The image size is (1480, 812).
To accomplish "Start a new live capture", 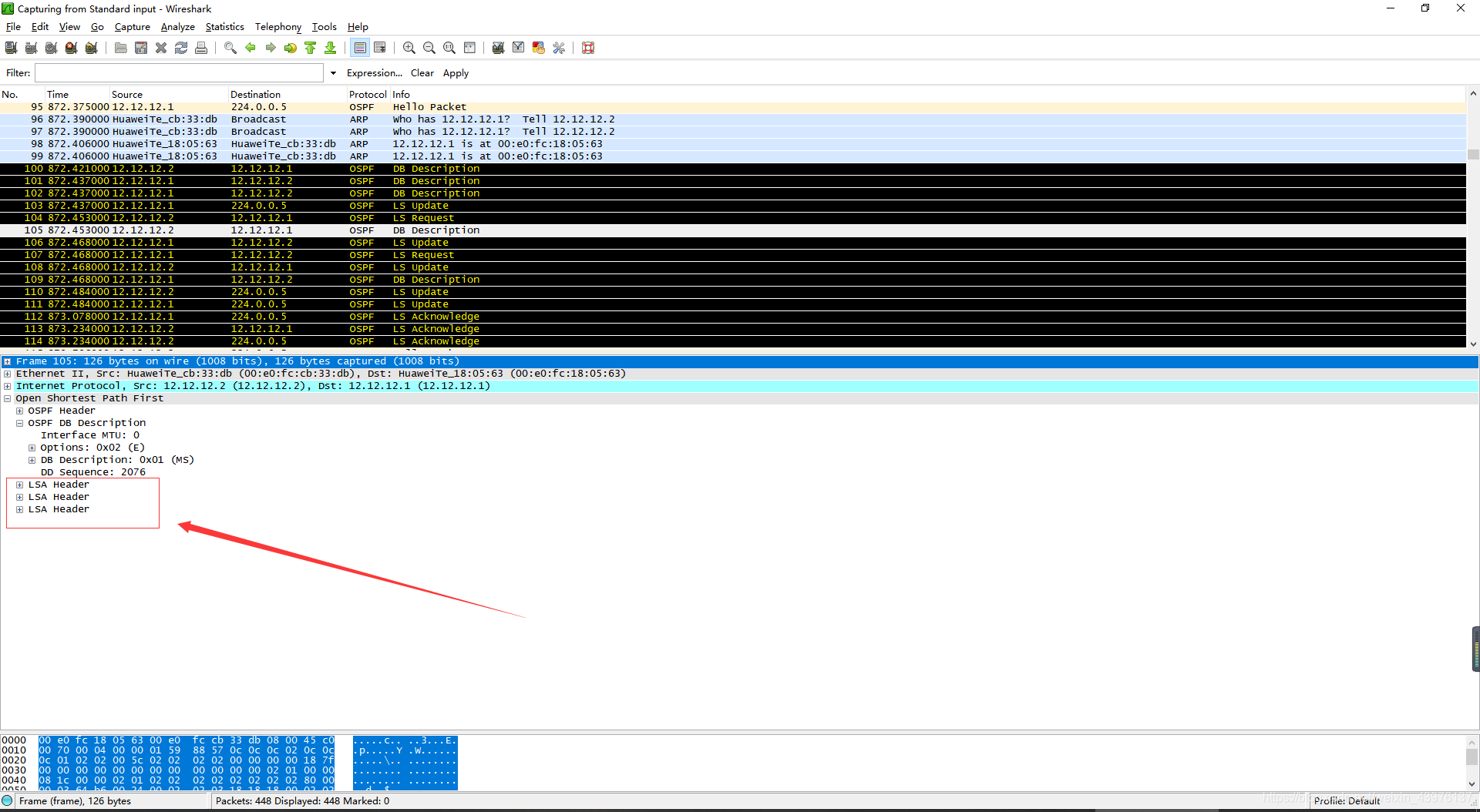I will [x=52, y=48].
